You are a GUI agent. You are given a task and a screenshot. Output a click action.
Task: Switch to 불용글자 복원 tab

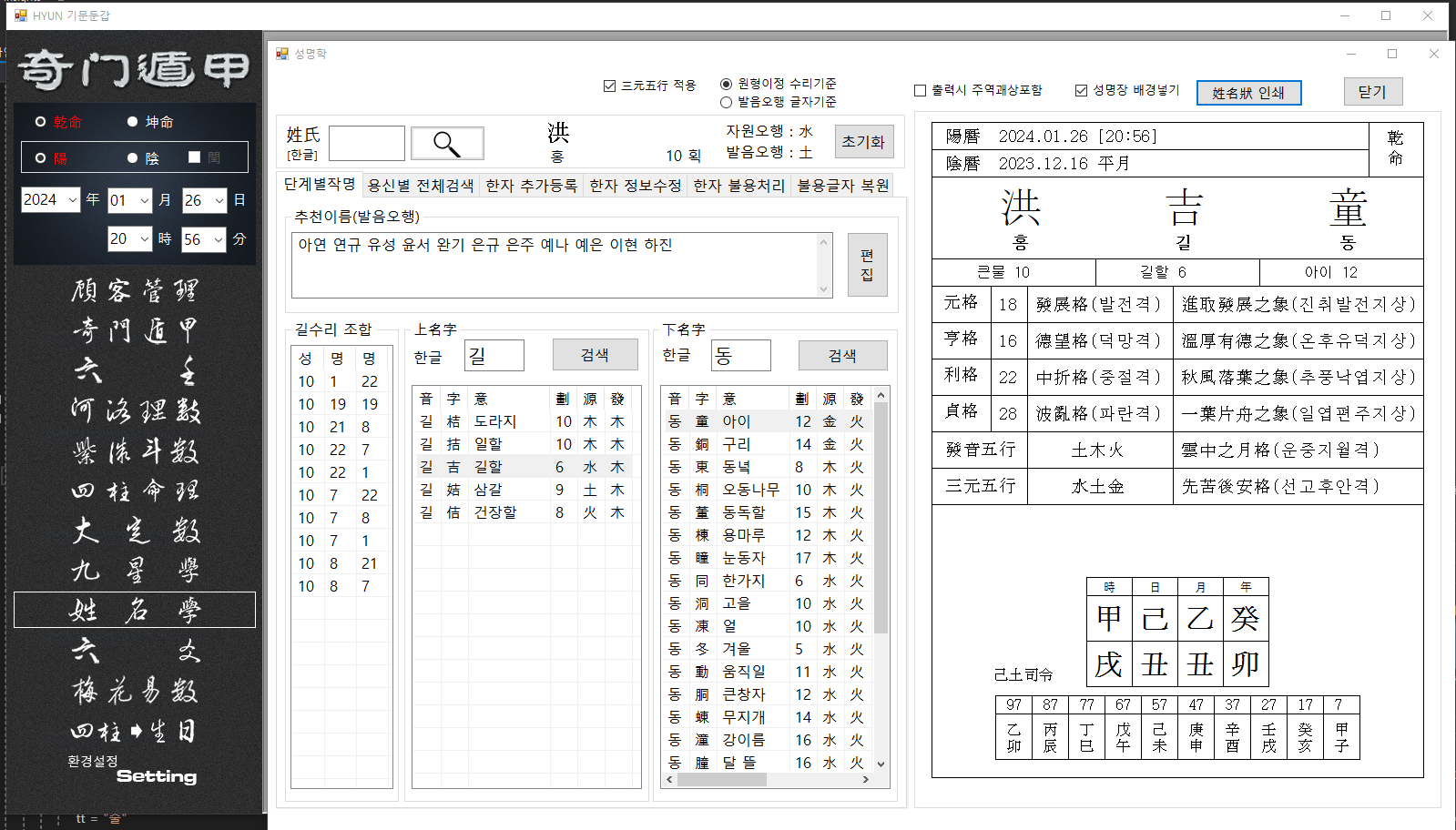pyautogui.click(x=843, y=186)
